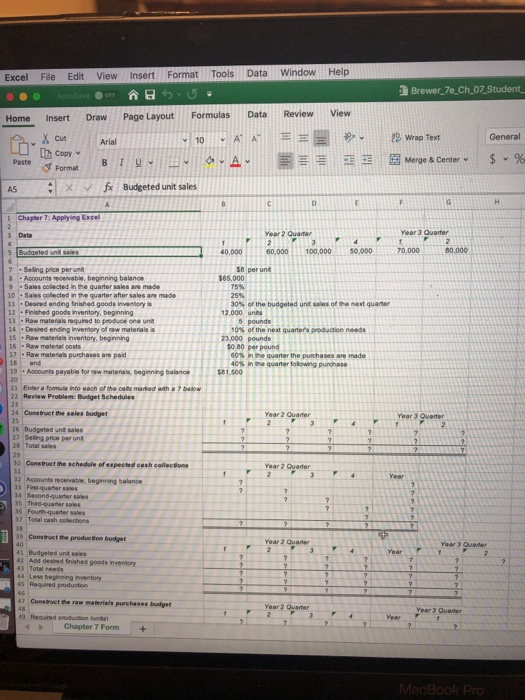Toggle Underline formatting
The image size is (525, 700).
[138, 162]
